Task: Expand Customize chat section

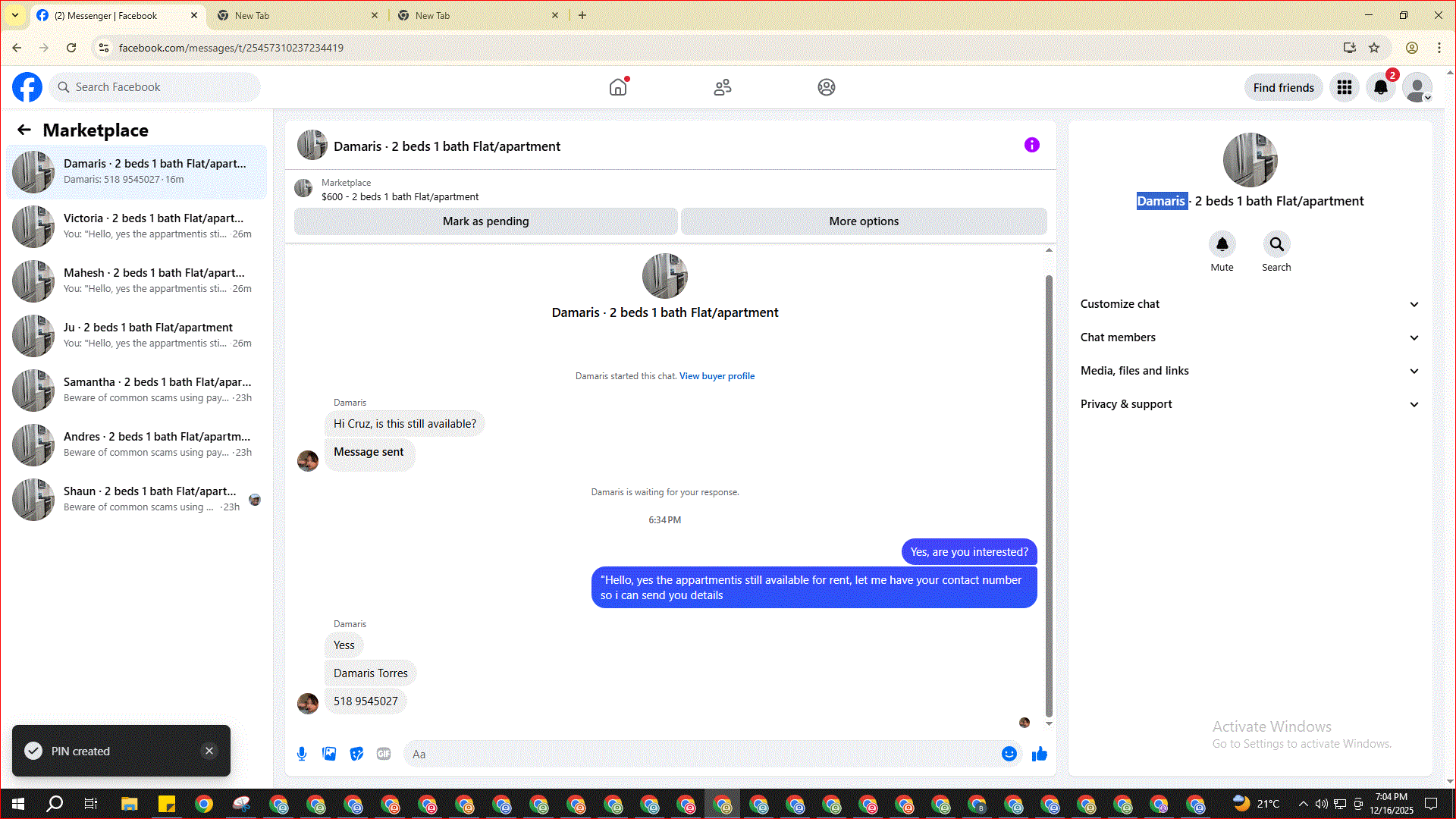Action: point(1250,304)
